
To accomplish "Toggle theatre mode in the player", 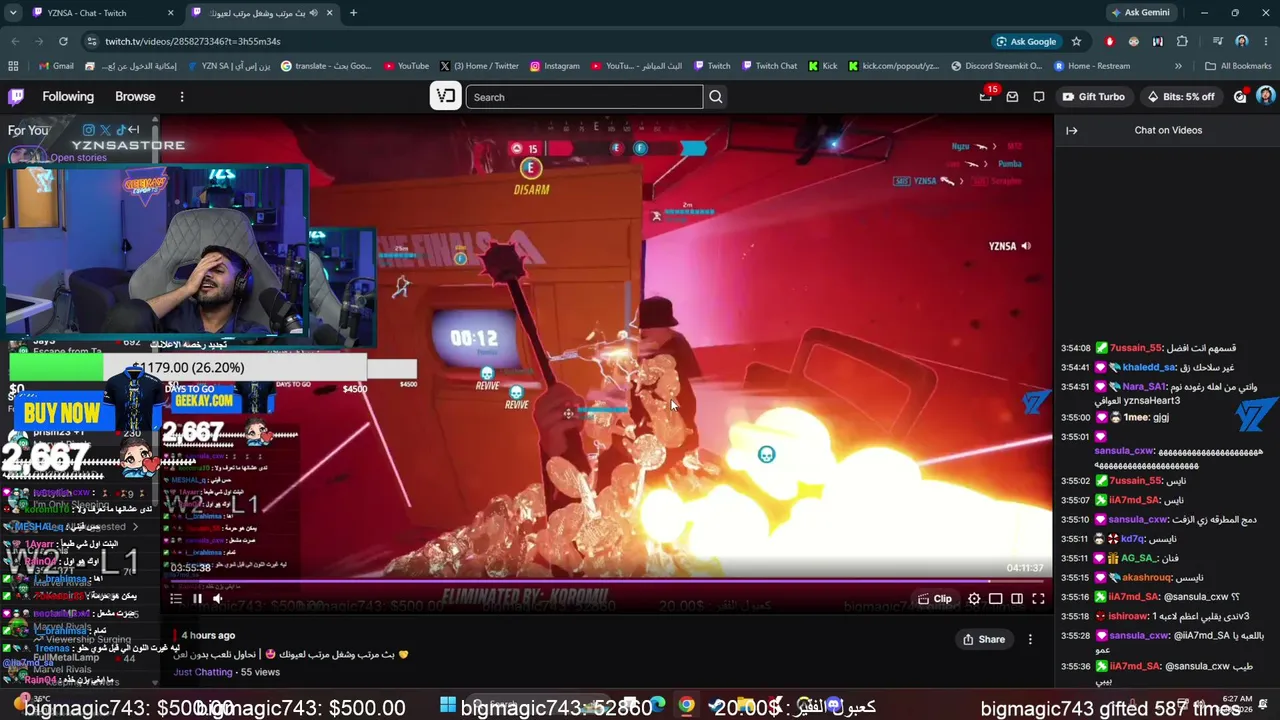I will [1017, 599].
